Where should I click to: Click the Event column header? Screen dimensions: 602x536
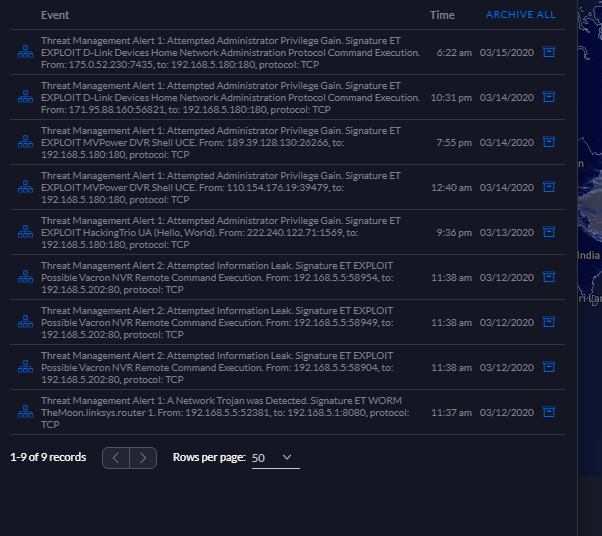click(55, 15)
